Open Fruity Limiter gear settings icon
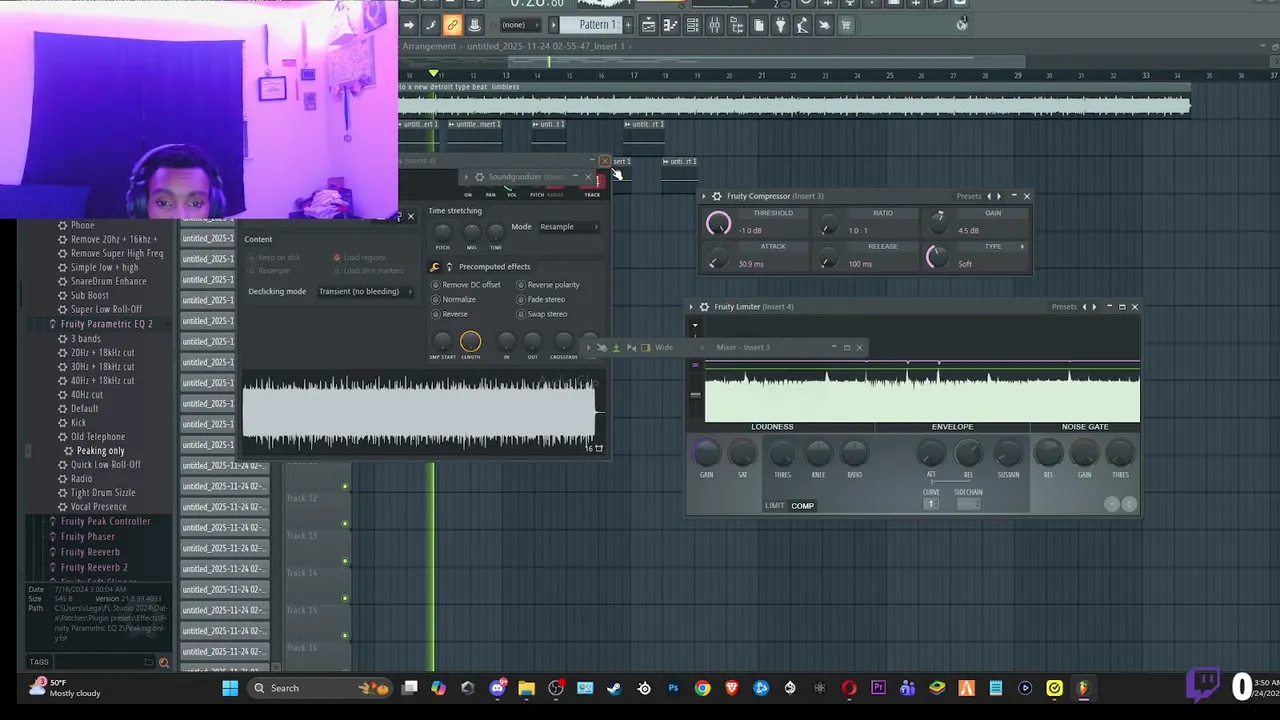 click(704, 307)
